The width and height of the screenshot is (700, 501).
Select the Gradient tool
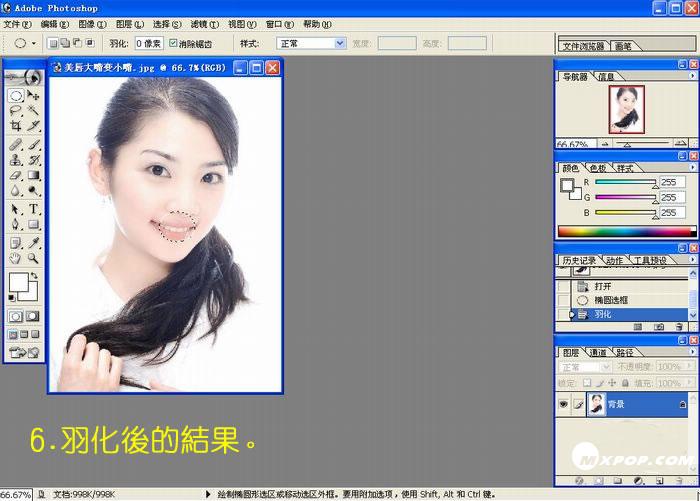click(x=33, y=175)
